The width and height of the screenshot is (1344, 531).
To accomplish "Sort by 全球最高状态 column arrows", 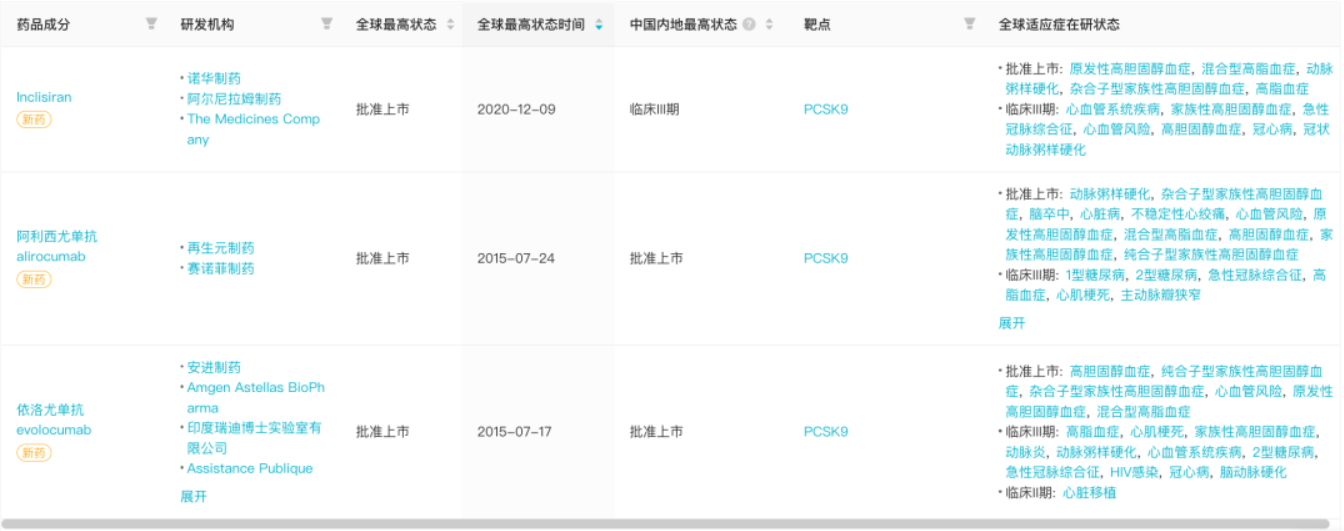I will tap(450, 24).
